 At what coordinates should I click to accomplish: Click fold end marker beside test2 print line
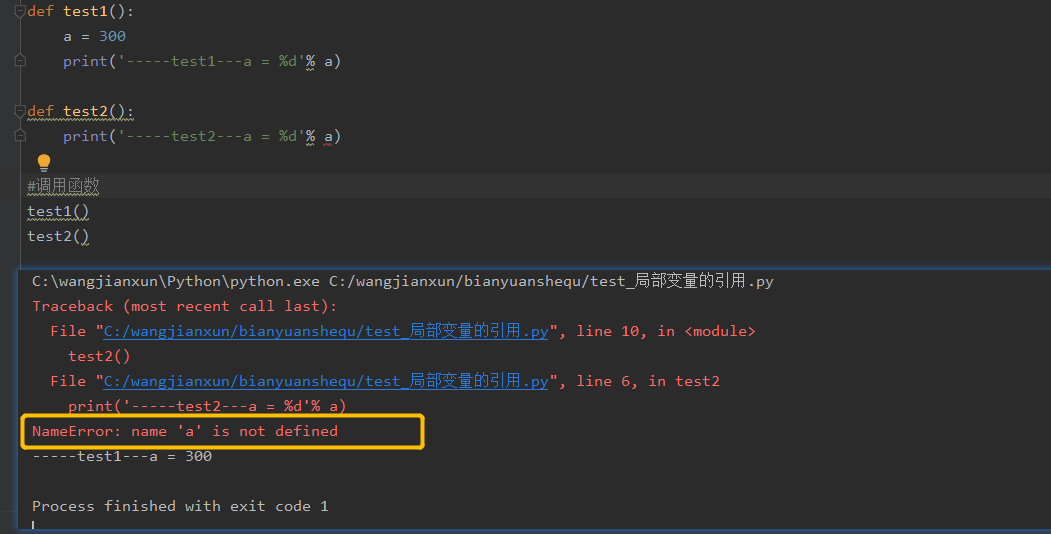click(20, 136)
